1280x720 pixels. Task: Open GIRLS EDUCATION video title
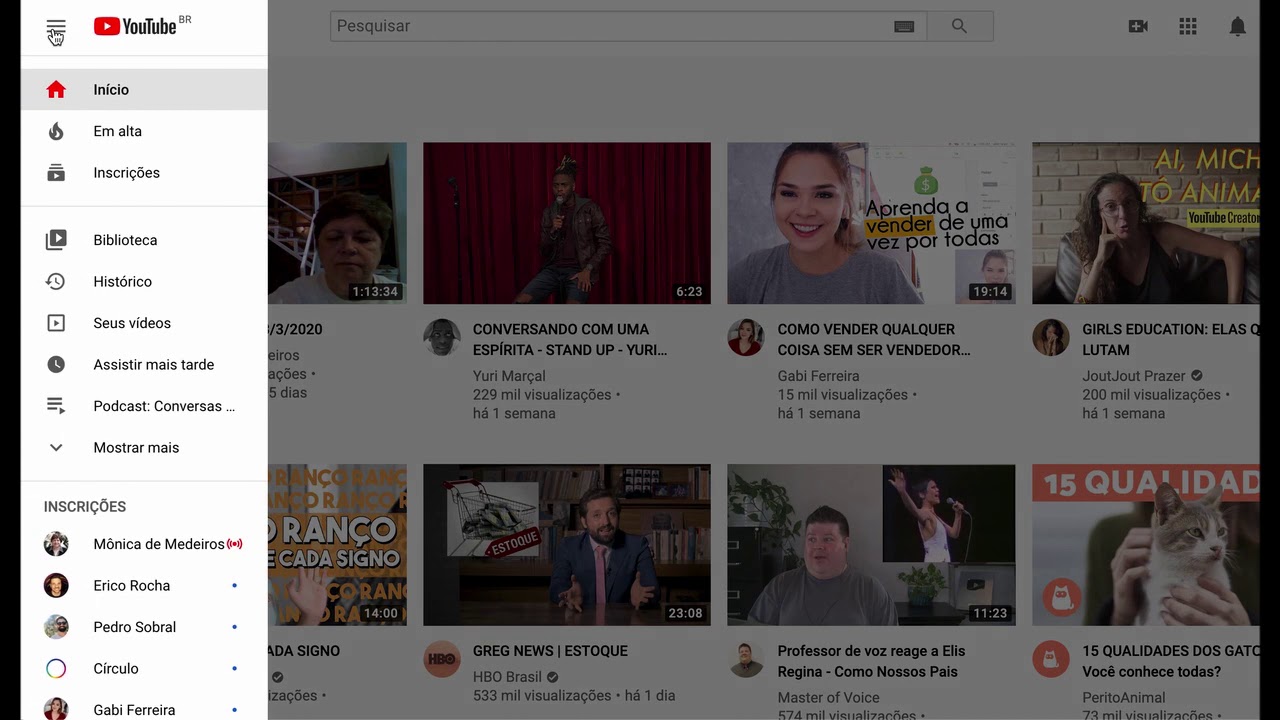point(1170,340)
